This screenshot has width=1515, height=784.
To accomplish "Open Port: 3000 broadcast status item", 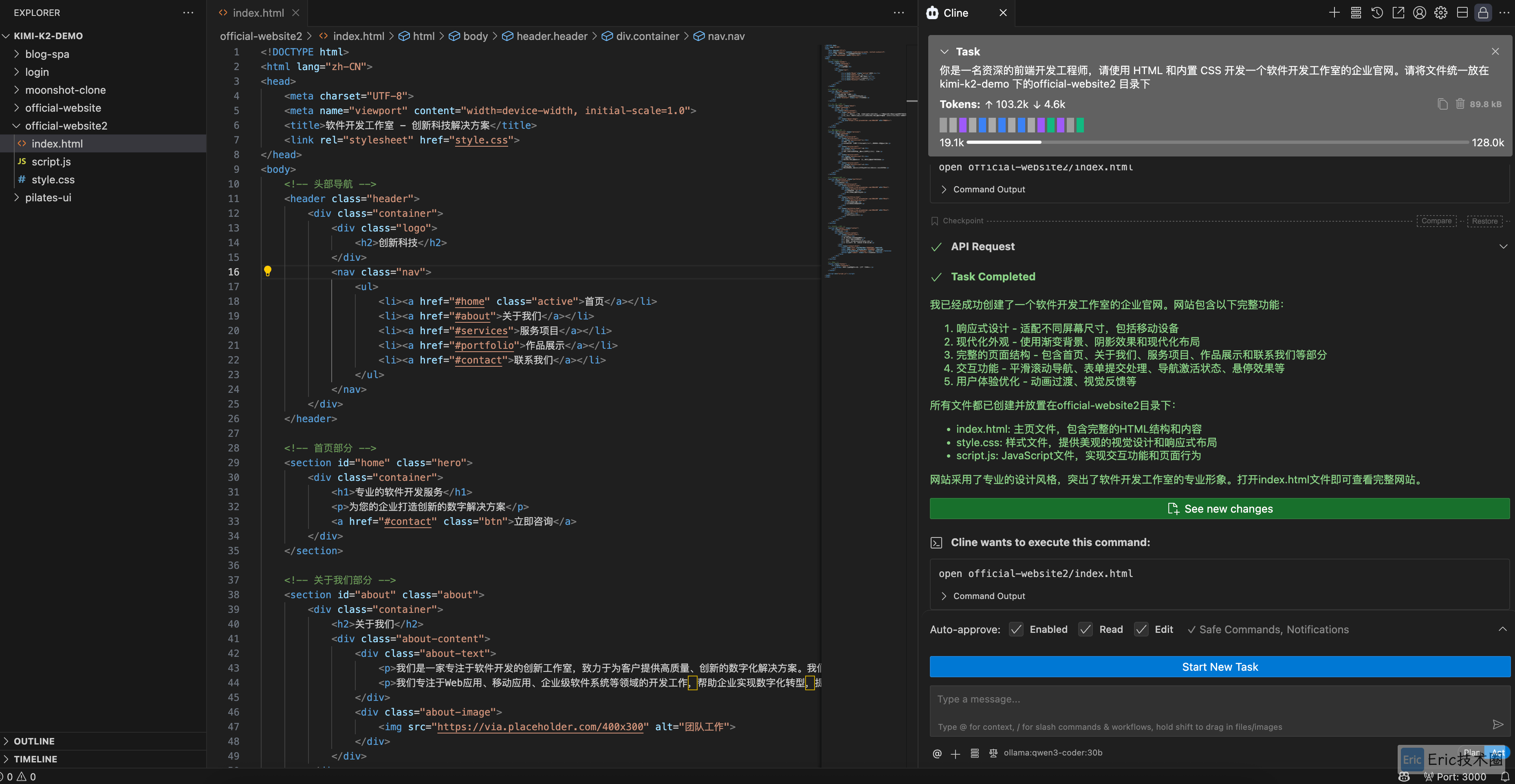I will (x=1454, y=776).
